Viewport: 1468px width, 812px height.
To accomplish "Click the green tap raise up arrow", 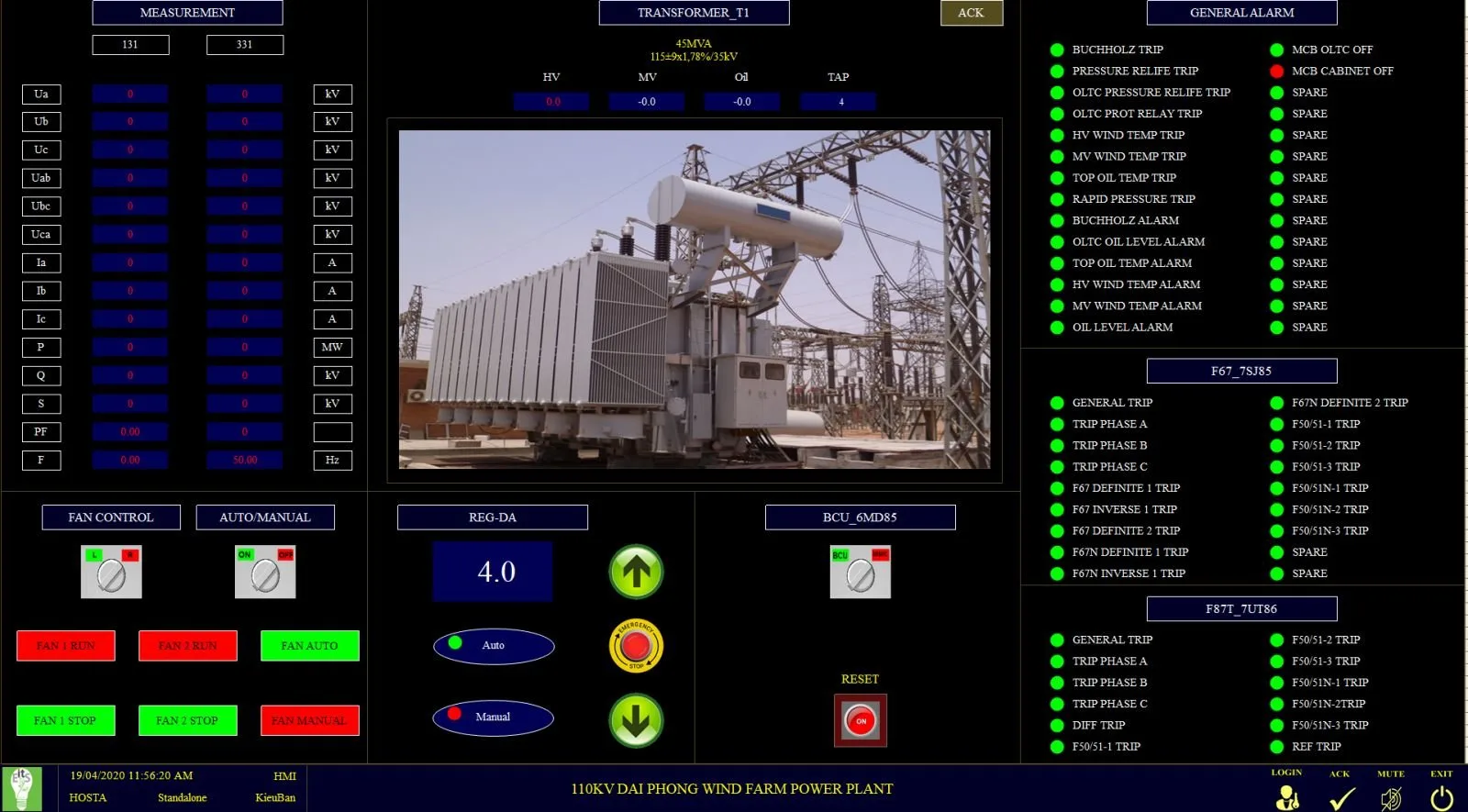I will (636, 572).
